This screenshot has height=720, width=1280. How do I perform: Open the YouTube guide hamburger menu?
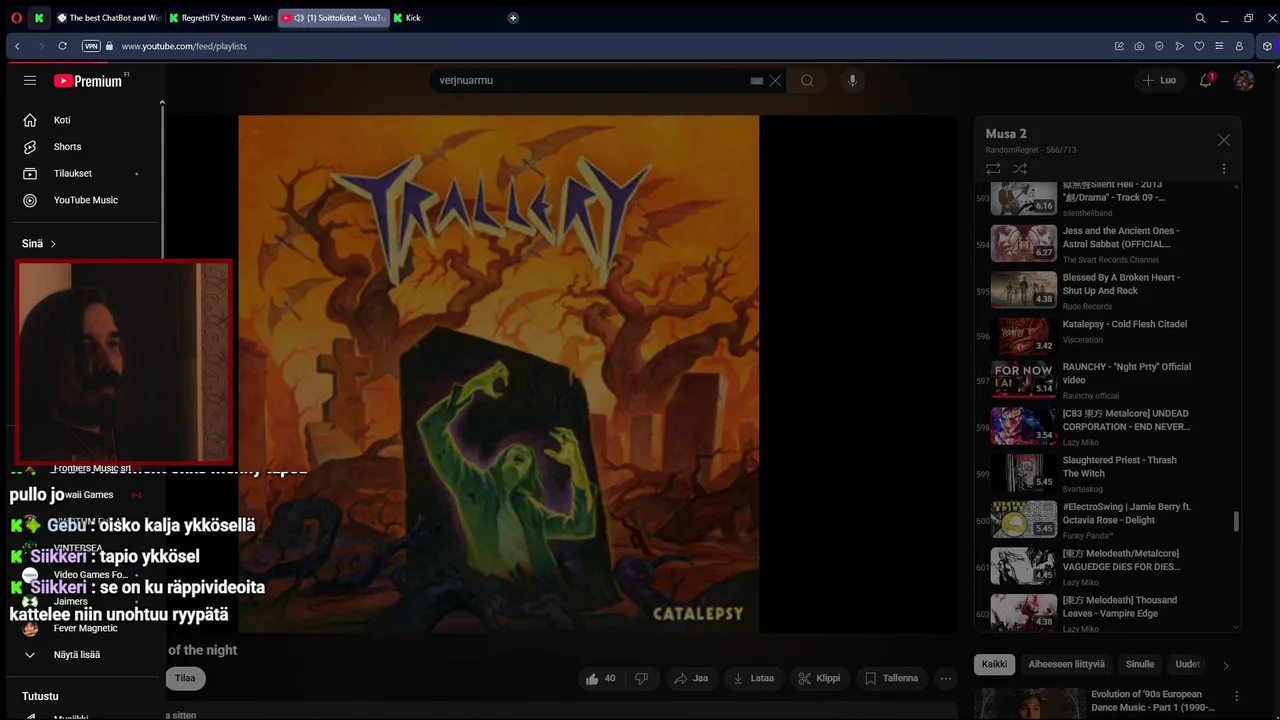point(30,81)
